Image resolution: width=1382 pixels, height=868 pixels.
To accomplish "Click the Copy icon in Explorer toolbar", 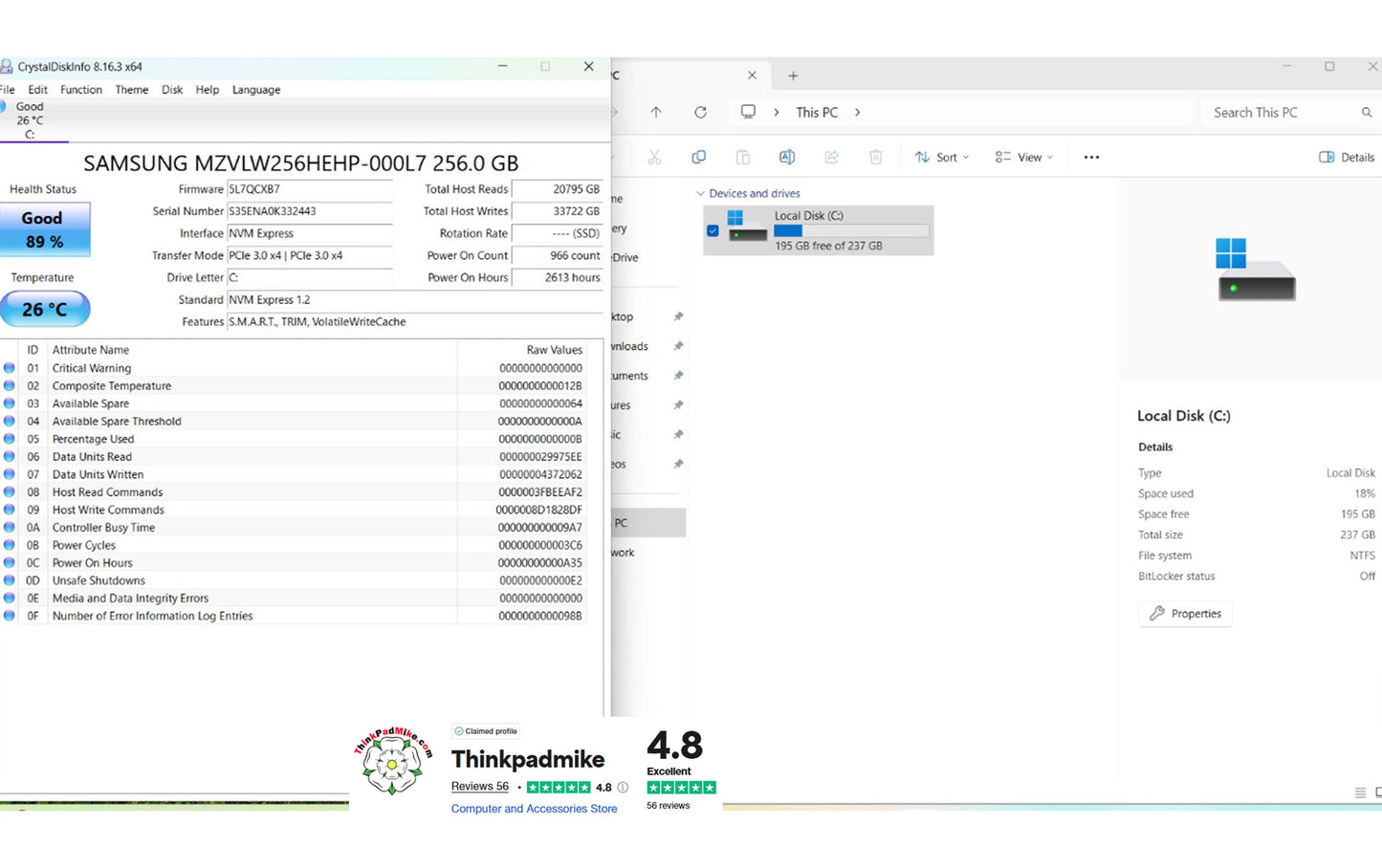I will pyautogui.click(x=699, y=158).
